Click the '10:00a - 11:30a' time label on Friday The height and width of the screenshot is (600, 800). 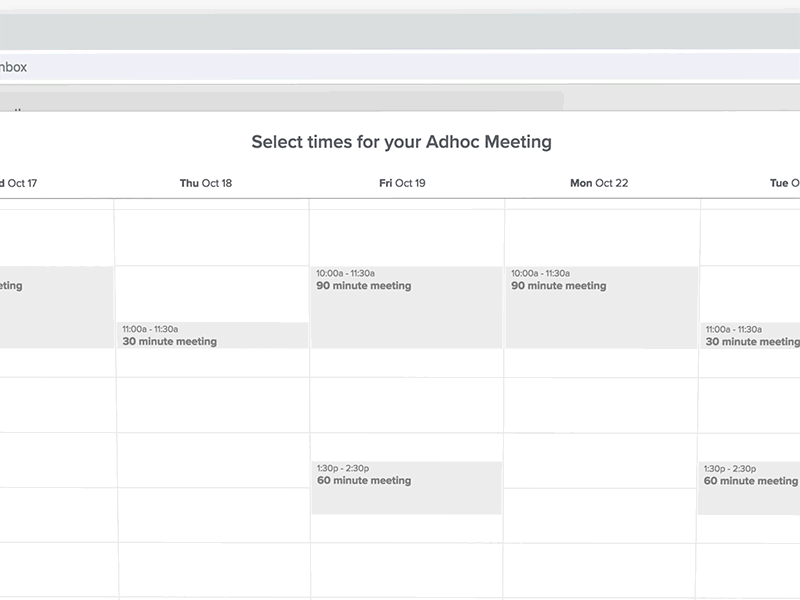pyautogui.click(x=345, y=273)
